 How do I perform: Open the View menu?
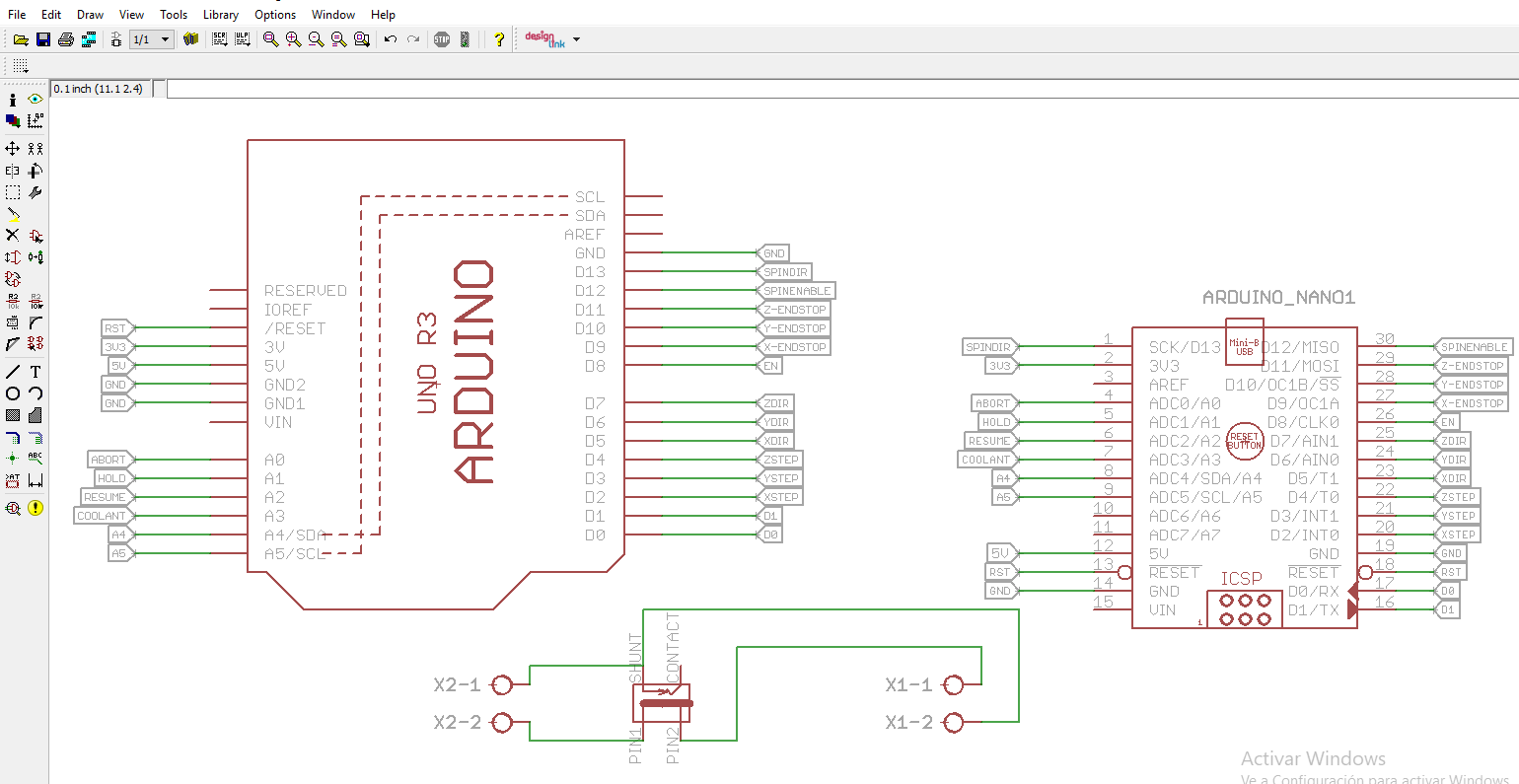[131, 15]
